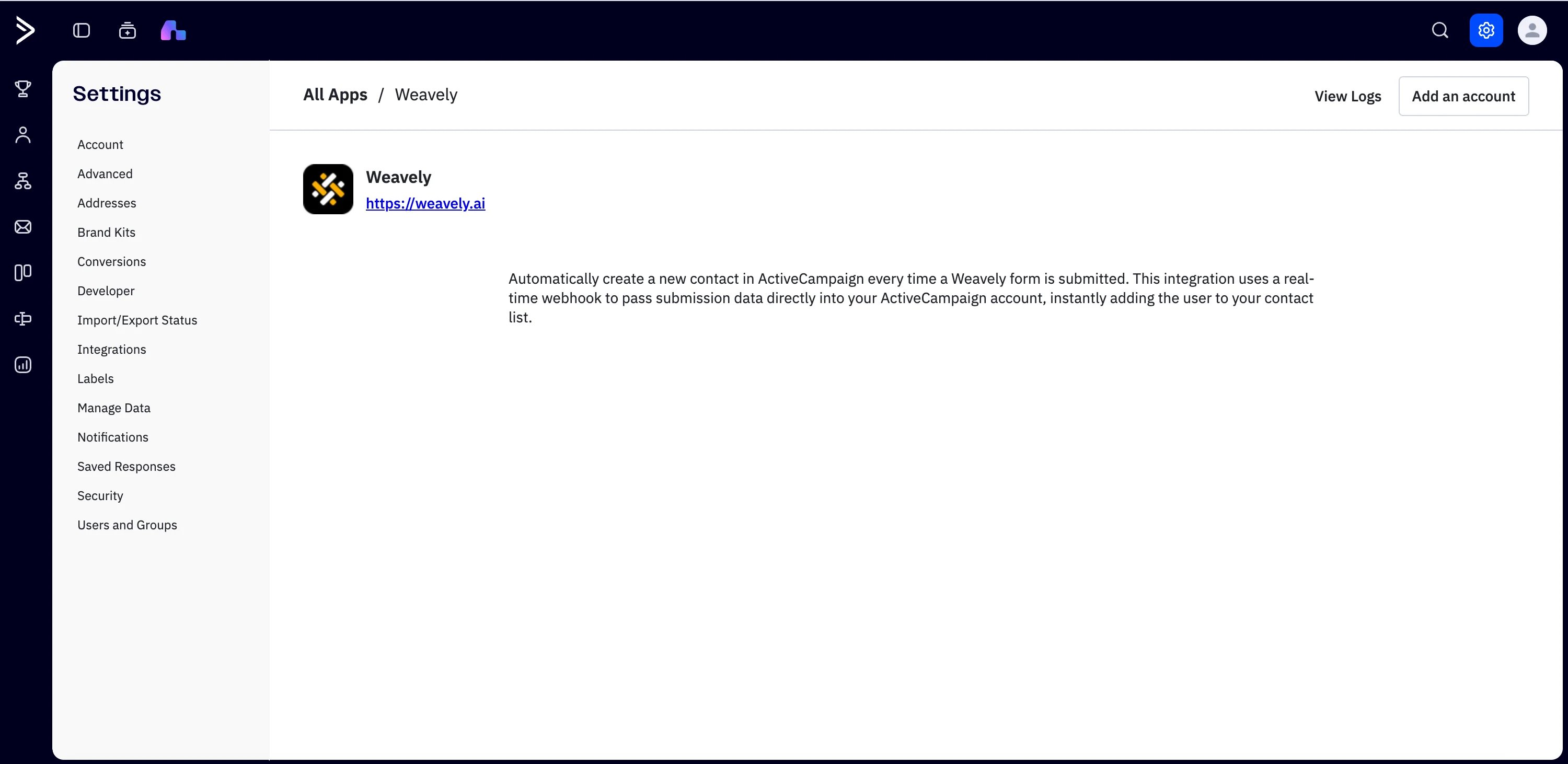This screenshot has width=1568, height=764.
Task: Open Advanced settings
Action: 105,173
